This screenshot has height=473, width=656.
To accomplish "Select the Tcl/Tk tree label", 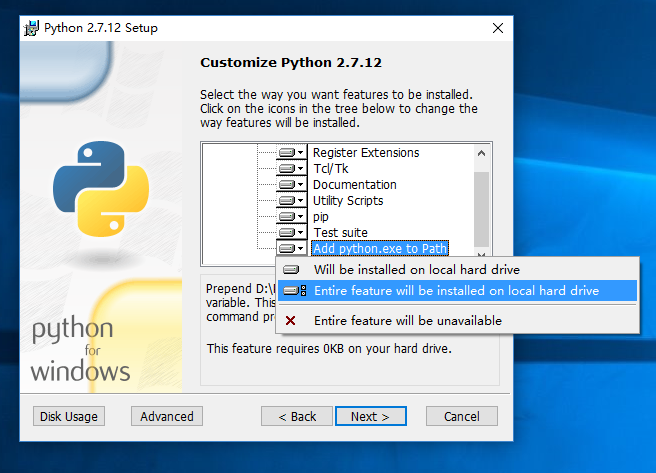I will (331, 169).
